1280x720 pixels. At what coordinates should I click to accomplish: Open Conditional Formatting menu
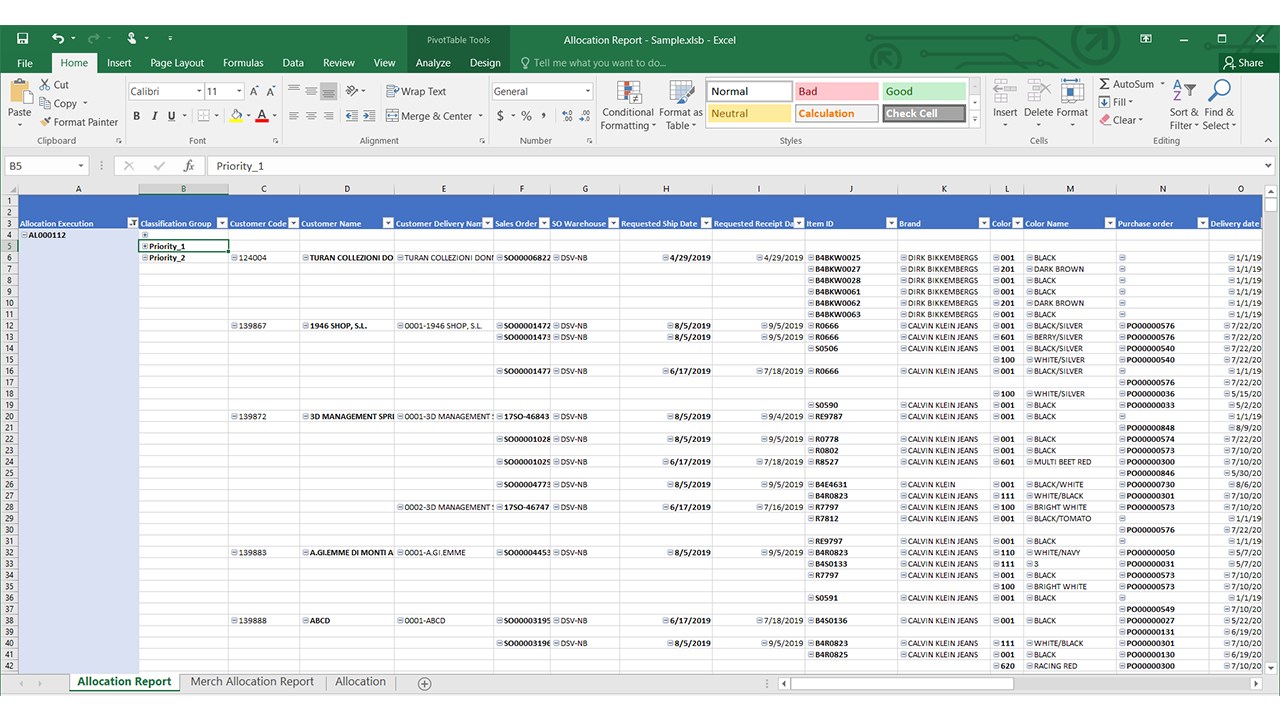tap(628, 105)
